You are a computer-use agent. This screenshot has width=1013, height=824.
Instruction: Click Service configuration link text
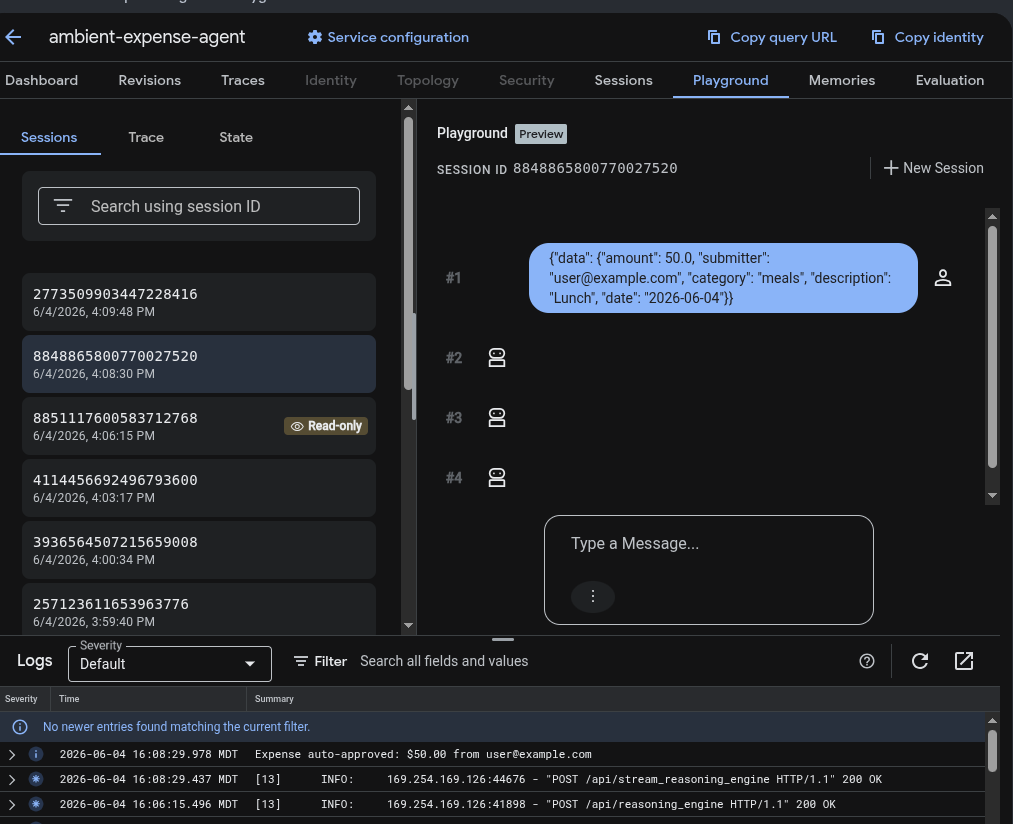tap(398, 37)
